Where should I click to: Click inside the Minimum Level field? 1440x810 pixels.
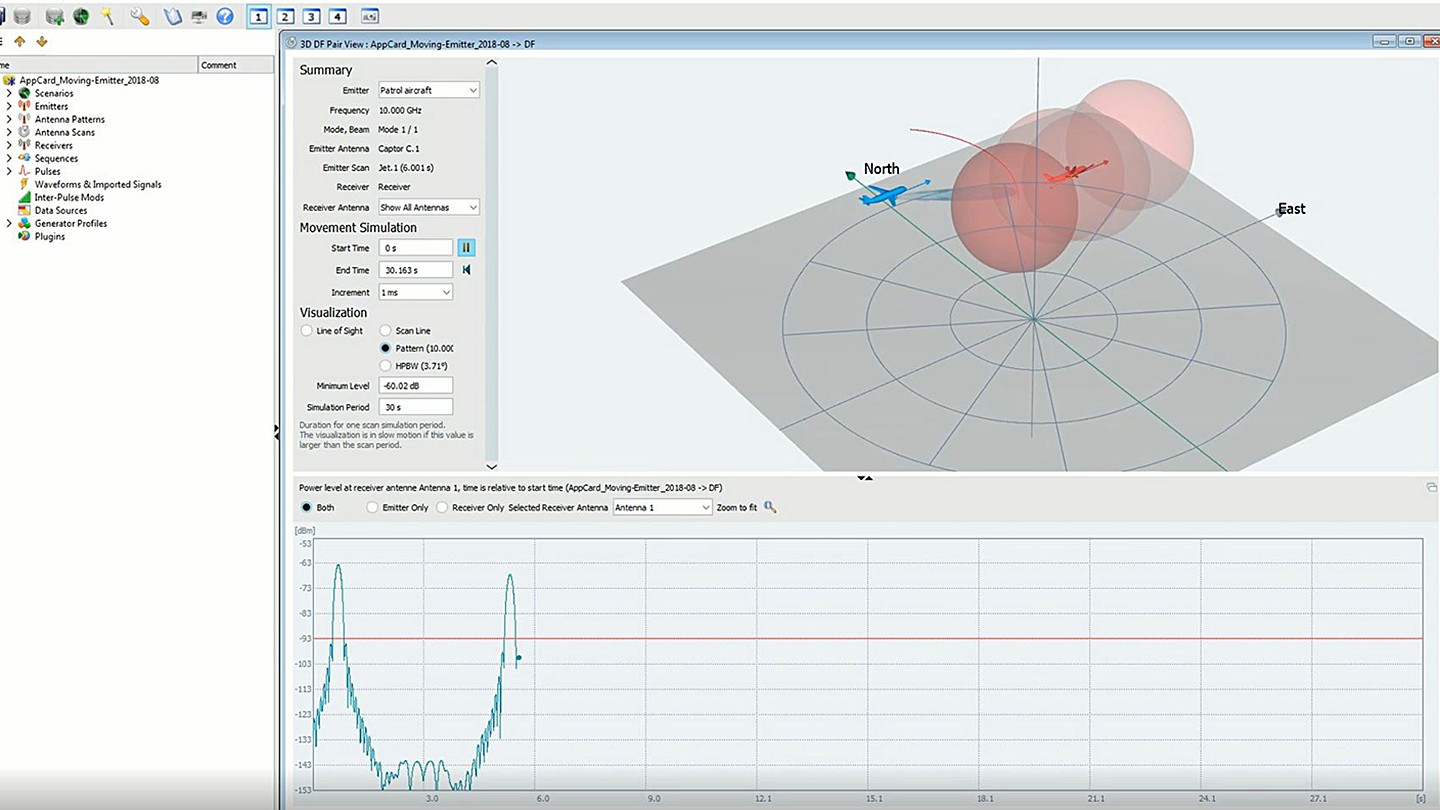415,385
